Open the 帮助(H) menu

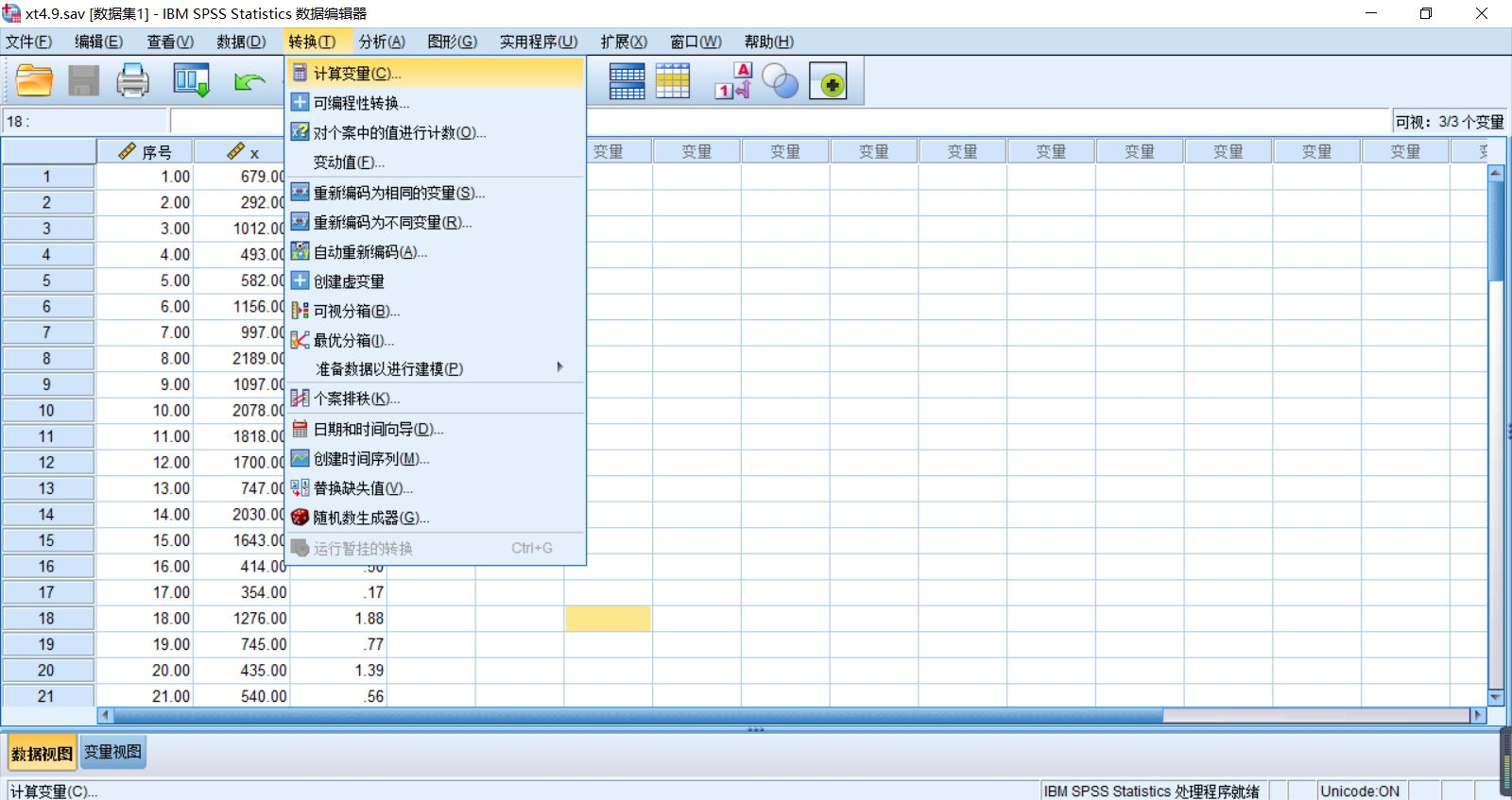click(769, 42)
